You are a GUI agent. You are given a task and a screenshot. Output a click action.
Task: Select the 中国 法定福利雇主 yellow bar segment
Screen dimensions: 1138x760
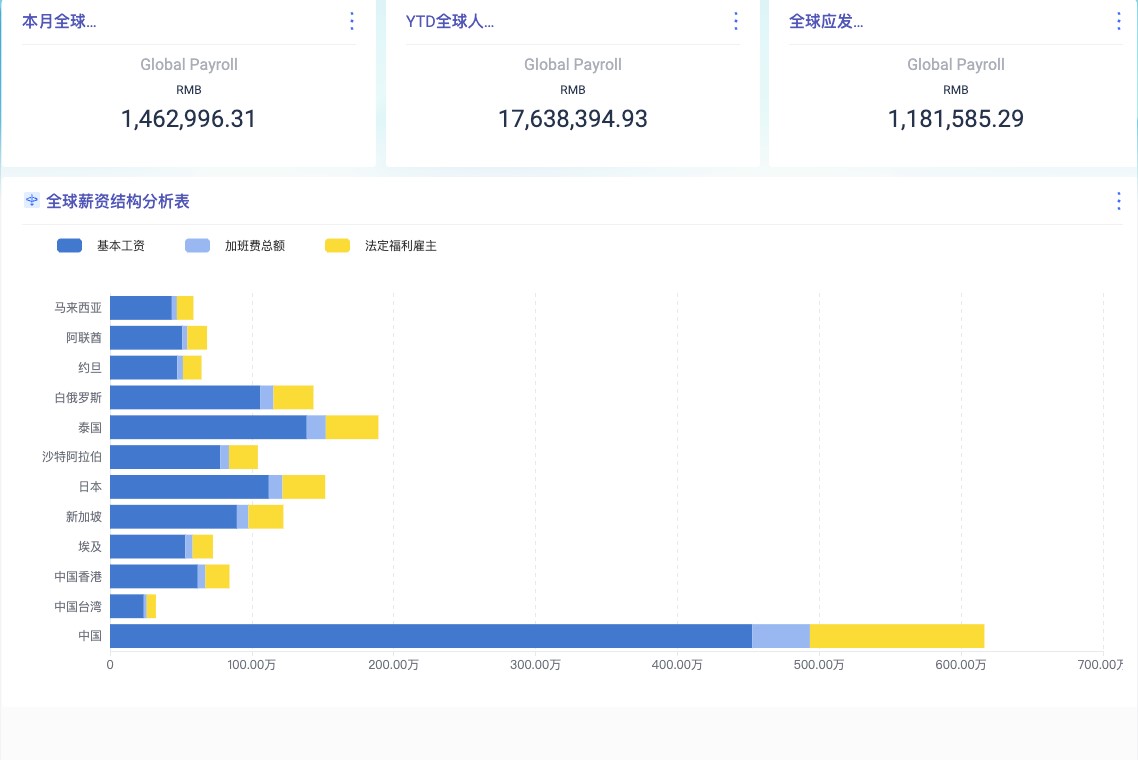(x=897, y=636)
